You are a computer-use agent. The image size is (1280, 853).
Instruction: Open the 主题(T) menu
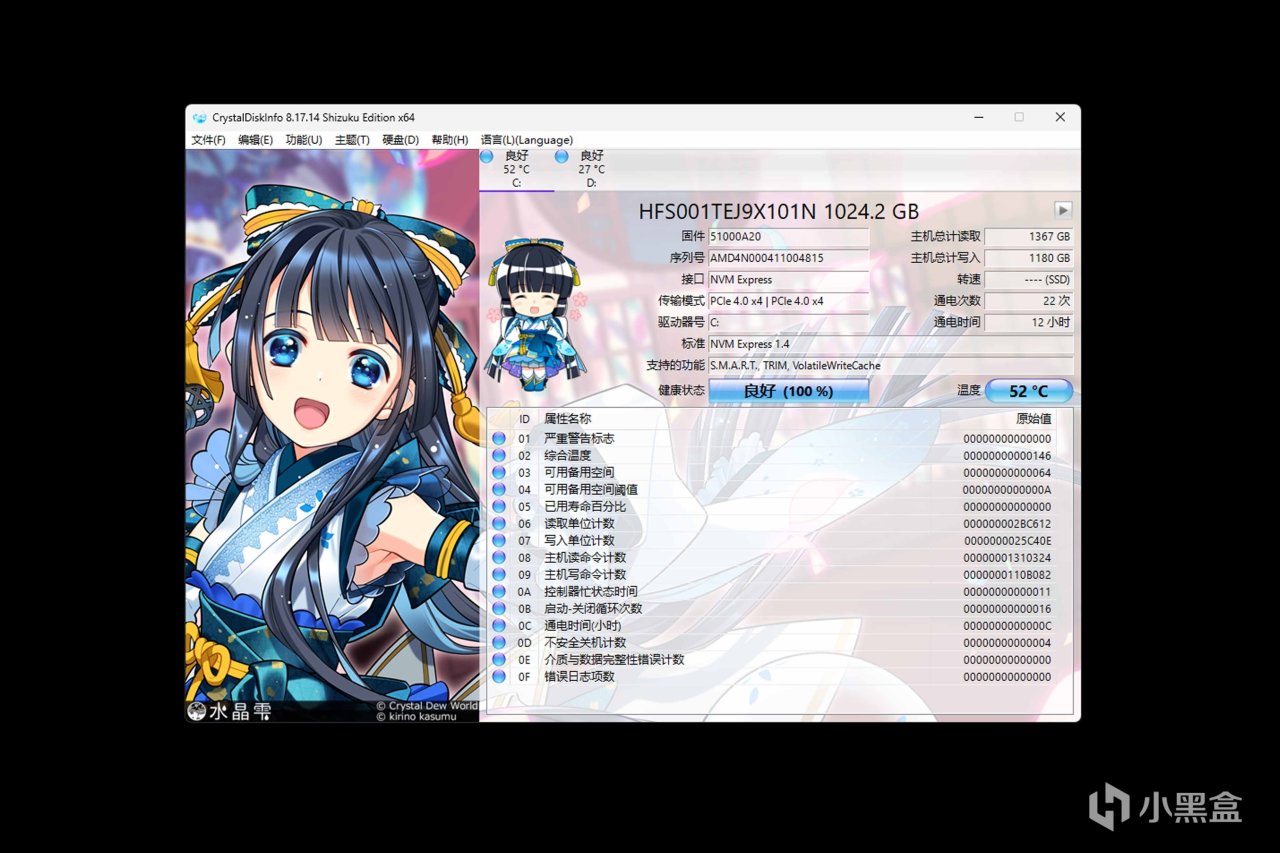click(352, 140)
